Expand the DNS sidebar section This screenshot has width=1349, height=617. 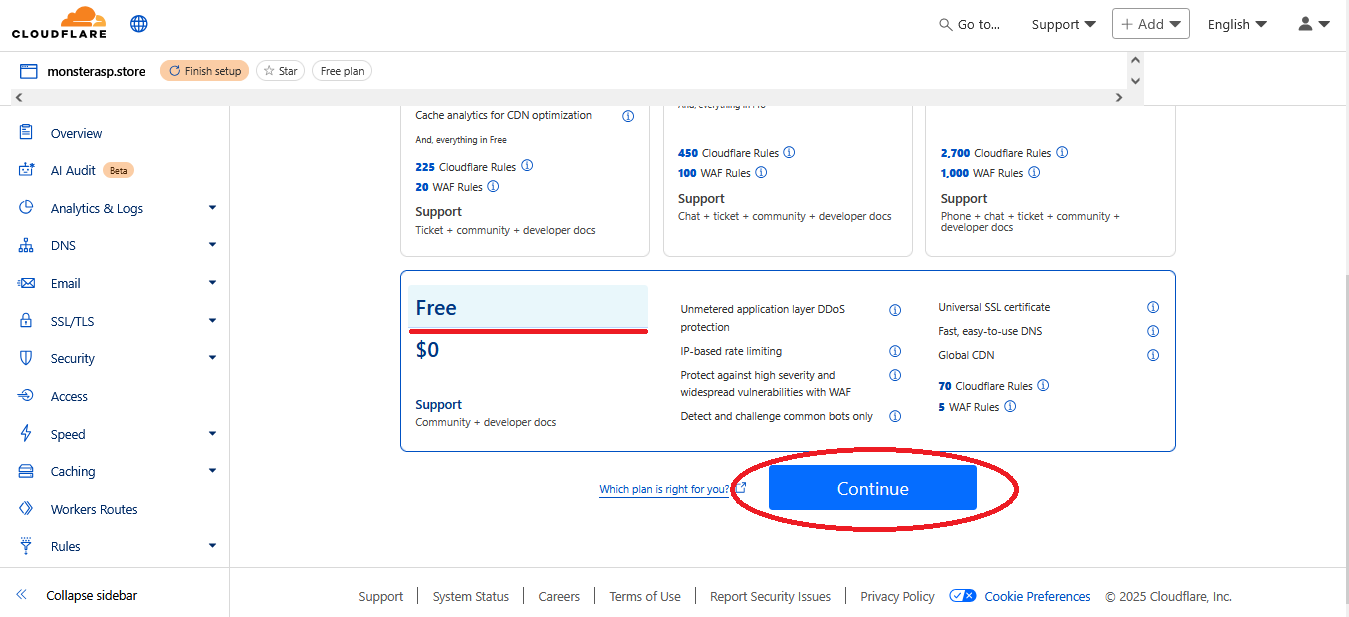coord(212,246)
